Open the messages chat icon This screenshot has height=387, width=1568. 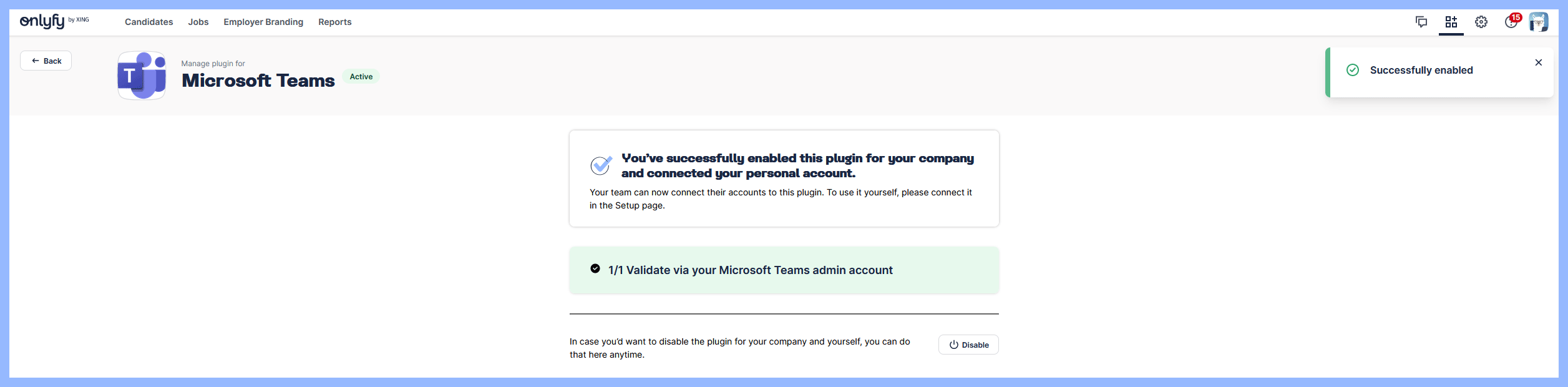(1421, 21)
